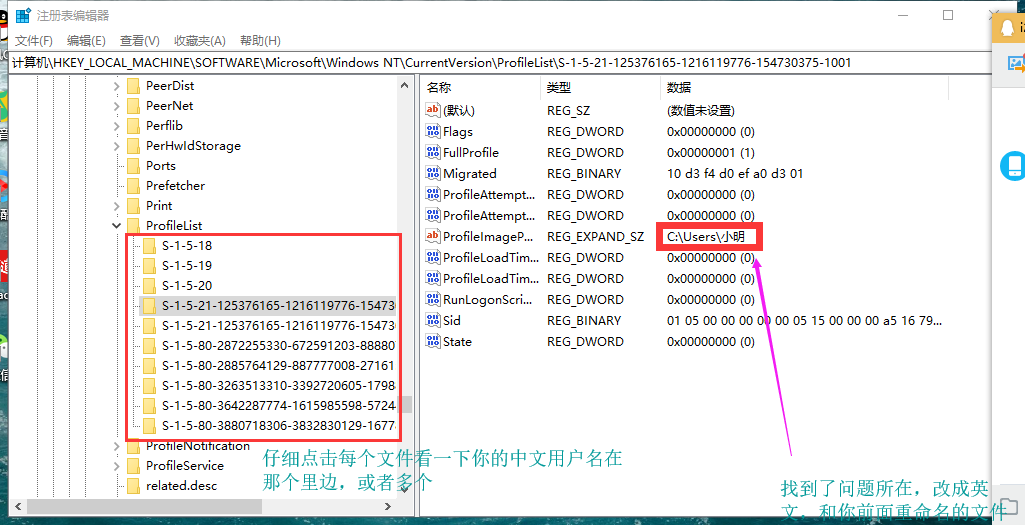This screenshot has height=525, width=1025.
Task: Select the ProfileImageP... value name
Action: tap(488, 237)
